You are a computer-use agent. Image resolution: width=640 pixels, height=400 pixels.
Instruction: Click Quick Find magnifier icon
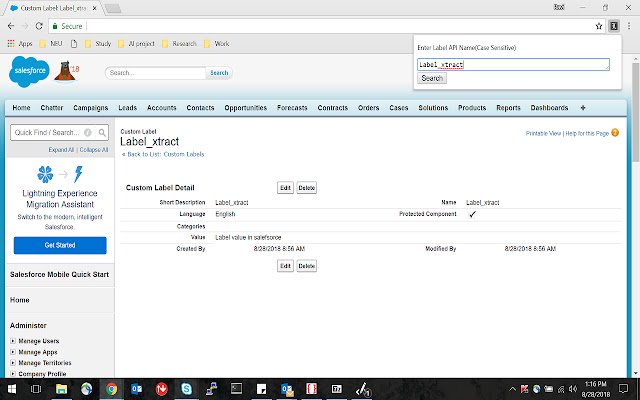pyautogui.click(x=102, y=132)
